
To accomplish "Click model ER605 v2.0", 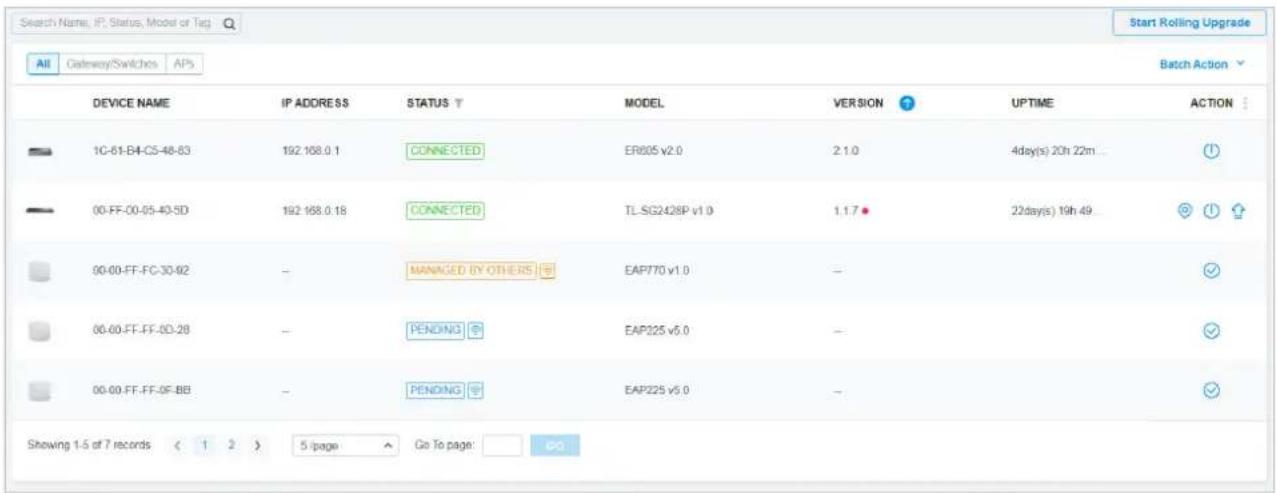I will (654, 151).
